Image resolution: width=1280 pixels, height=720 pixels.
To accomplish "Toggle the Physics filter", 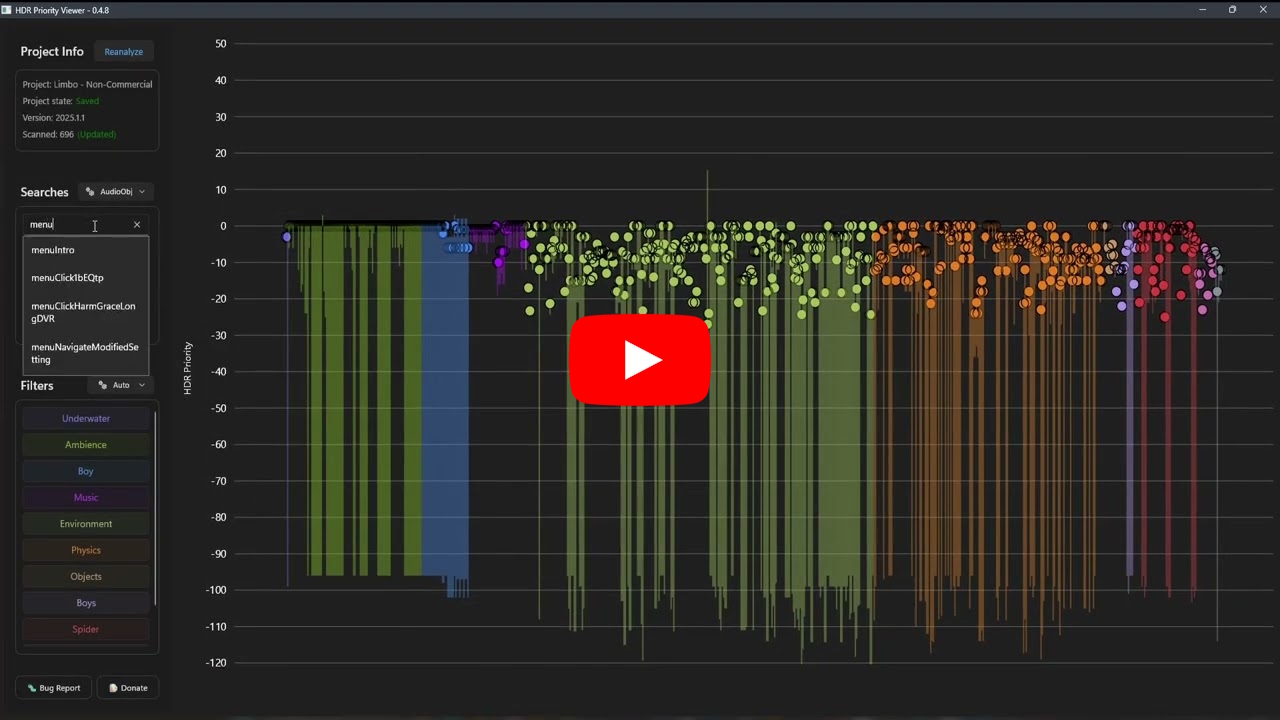I will tap(86, 550).
